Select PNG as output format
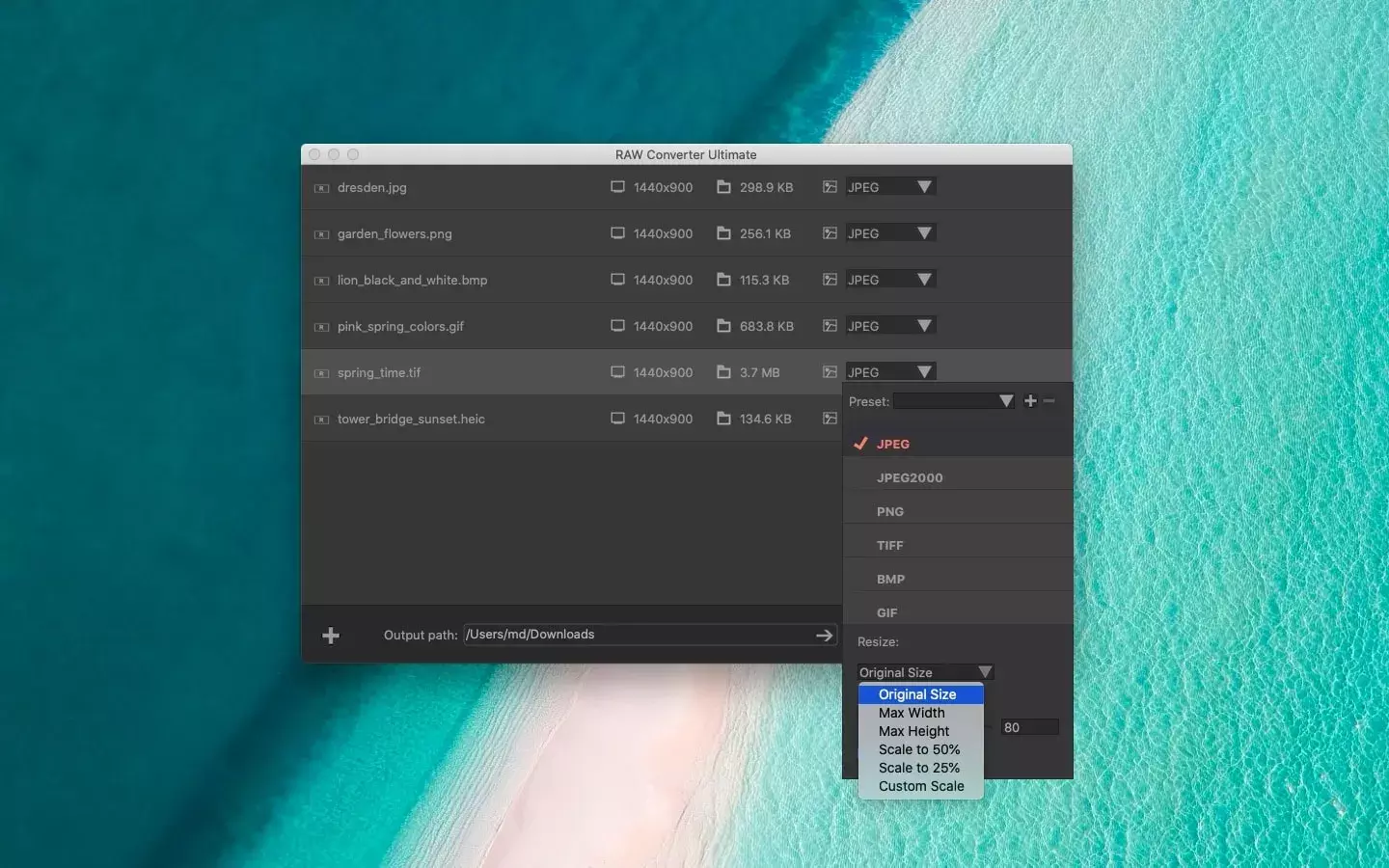Image resolution: width=1389 pixels, height=868 pixels. point(890,511)
